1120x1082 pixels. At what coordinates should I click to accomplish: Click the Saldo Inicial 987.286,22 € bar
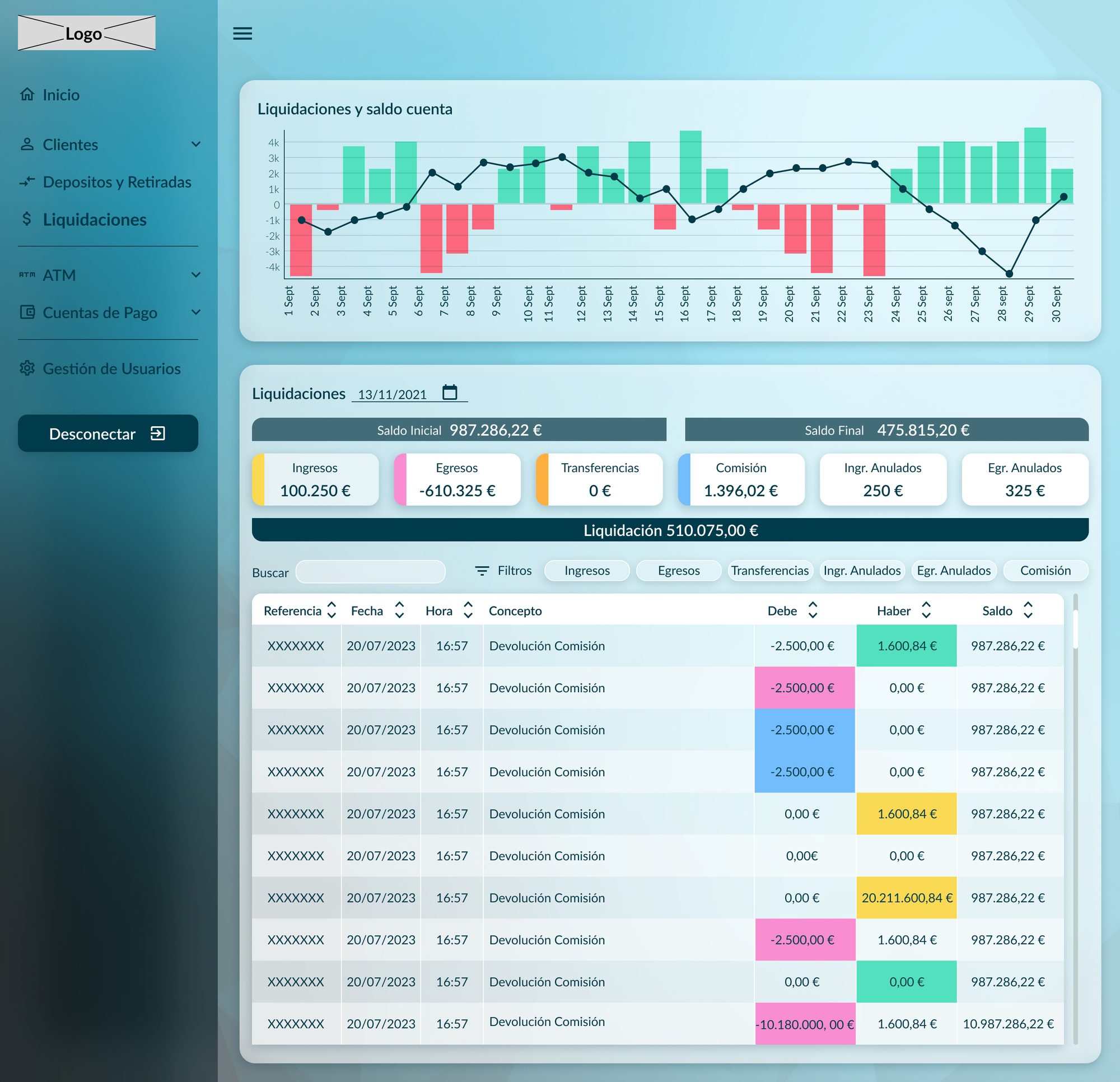click(x=459, y=430)
